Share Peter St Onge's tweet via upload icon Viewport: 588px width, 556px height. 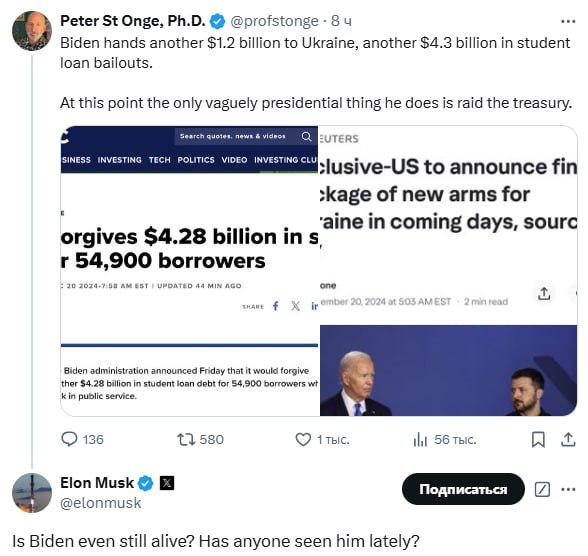click(x=568, y=439)
